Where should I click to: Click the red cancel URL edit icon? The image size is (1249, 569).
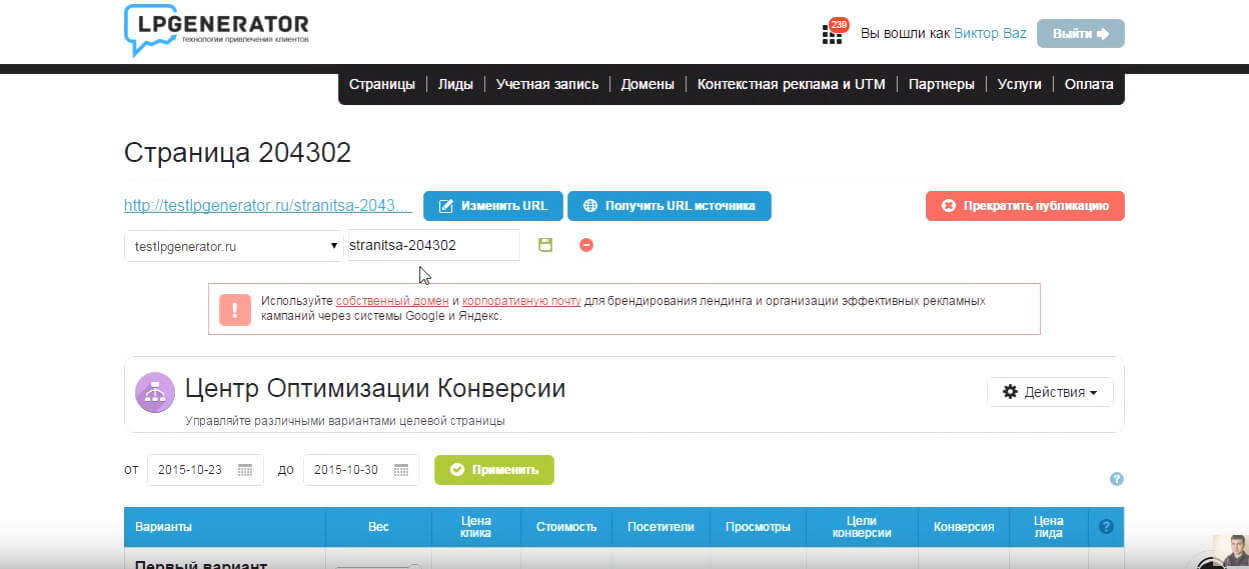[587, 245]
